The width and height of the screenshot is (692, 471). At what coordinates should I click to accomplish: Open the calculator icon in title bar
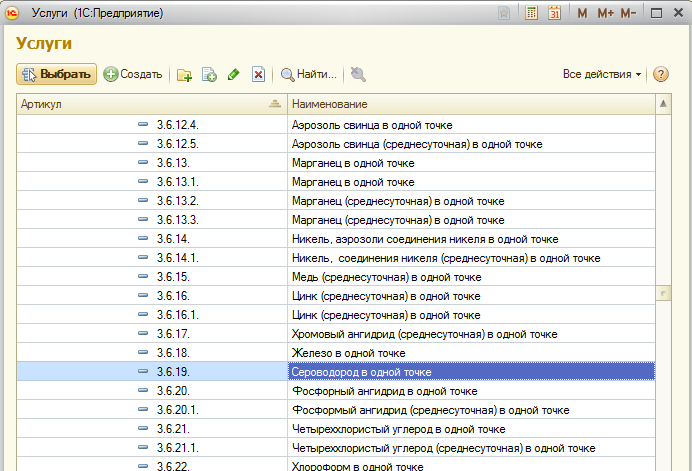pos(532,14)
